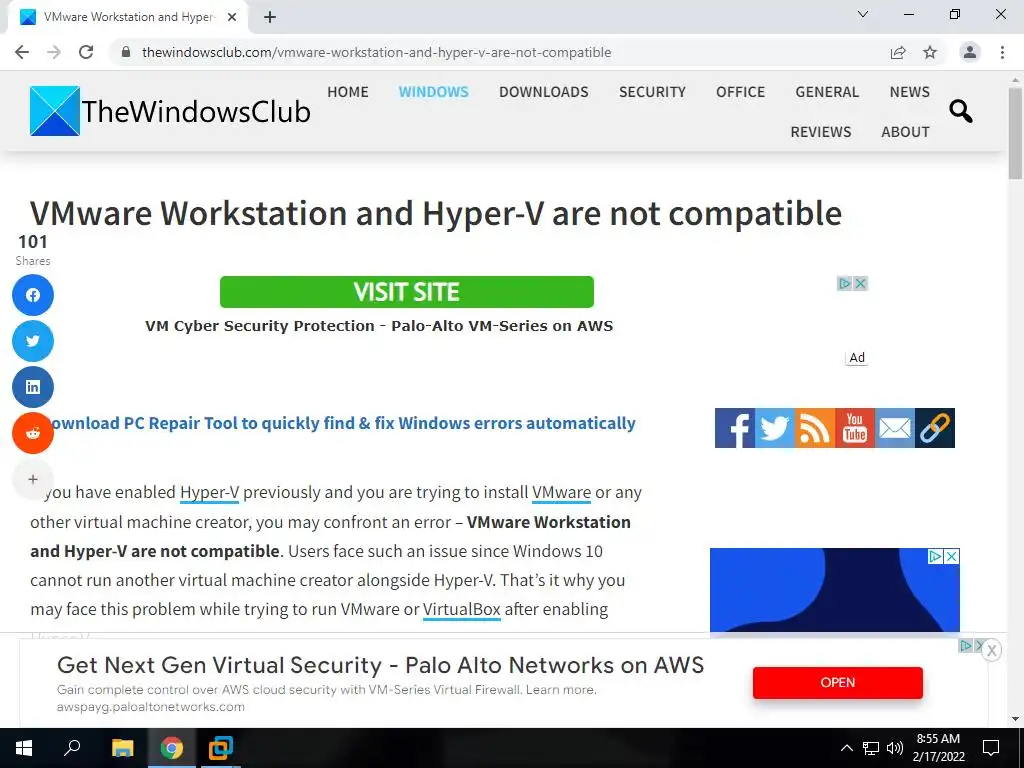Open the GENERAL menu item
1024x768 pixels.
point(827,92)
